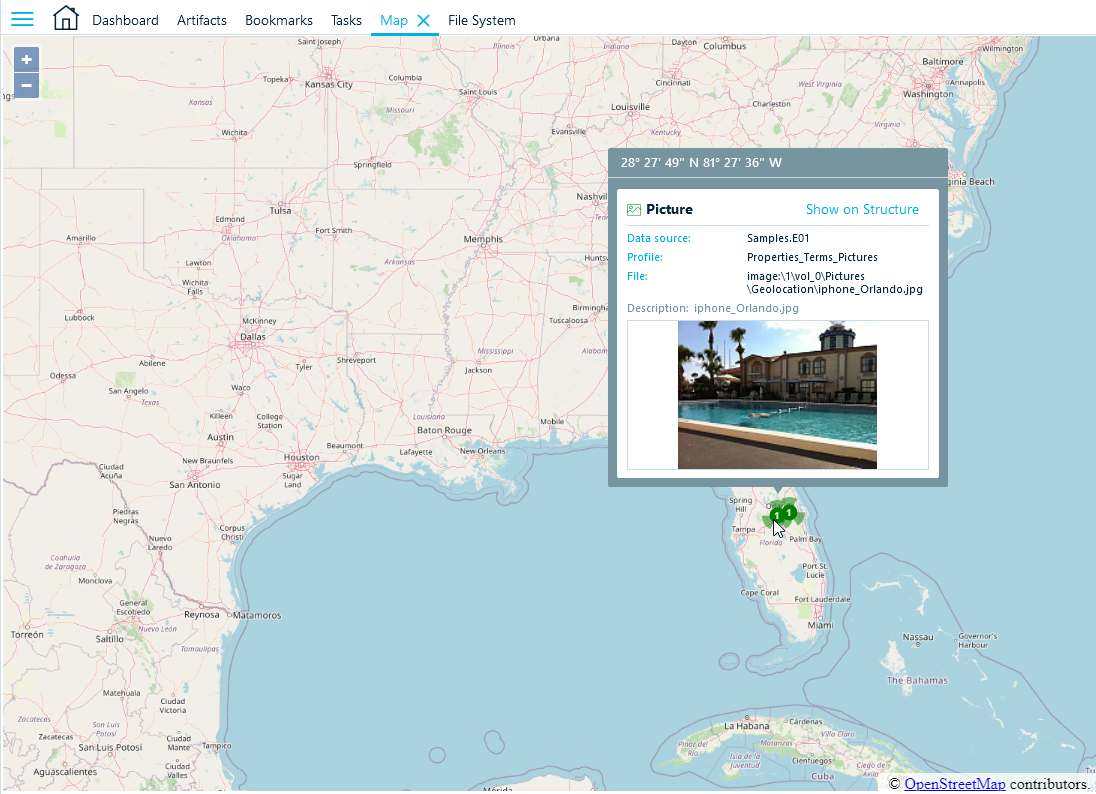Click the Show on Structure link
Image resolution: width=1096 pixels, height=794 pixels.
[x=862, y=209]
